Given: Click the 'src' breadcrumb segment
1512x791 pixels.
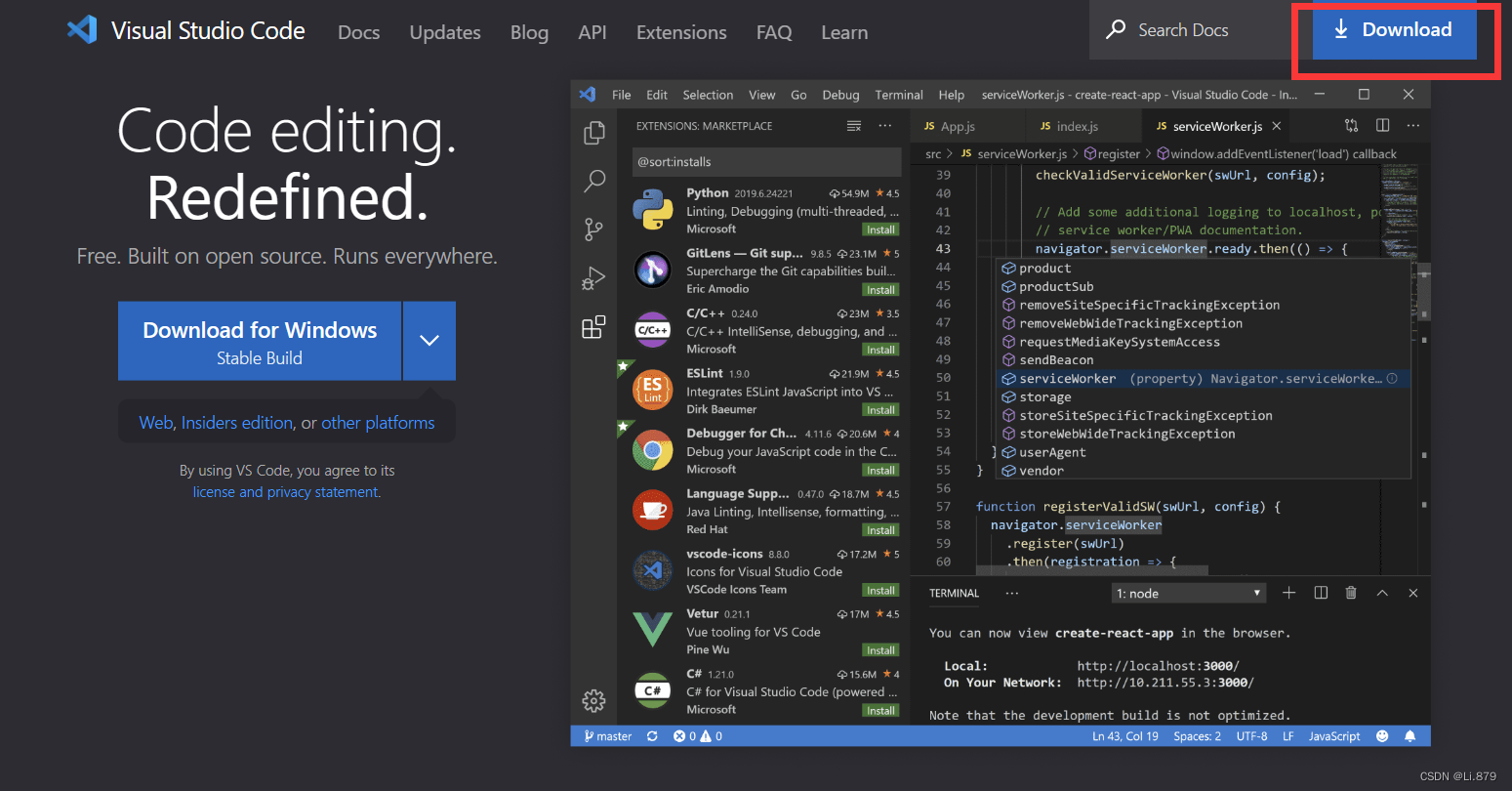Looking at the screenshot, I should click(x=933, y=154).
